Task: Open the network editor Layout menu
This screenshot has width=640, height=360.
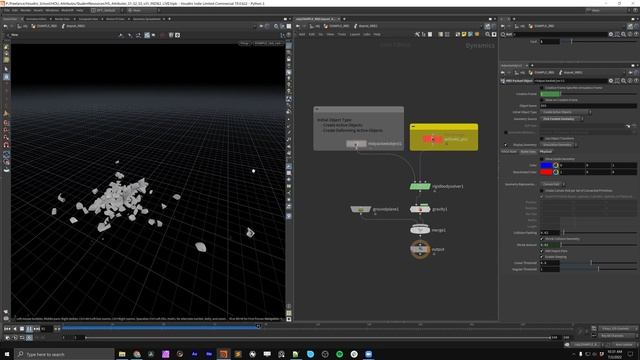Action: [355, 35]
